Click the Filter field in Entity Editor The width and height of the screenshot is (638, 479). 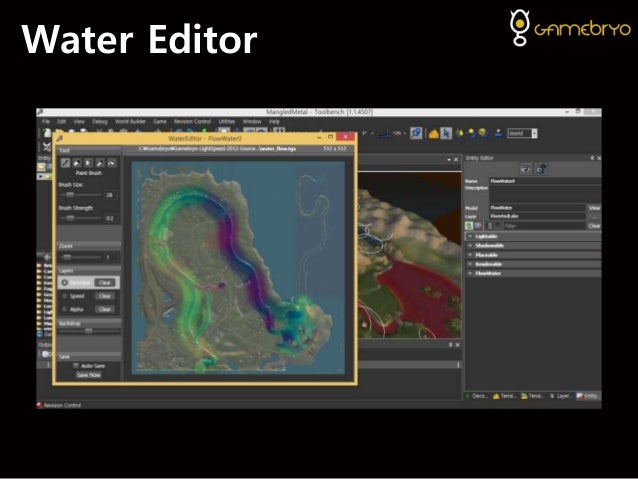click(x=544, y=225)
